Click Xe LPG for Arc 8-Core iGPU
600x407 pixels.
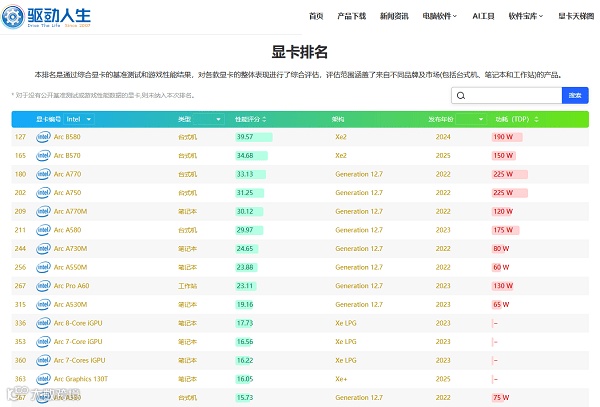[346, 323]
